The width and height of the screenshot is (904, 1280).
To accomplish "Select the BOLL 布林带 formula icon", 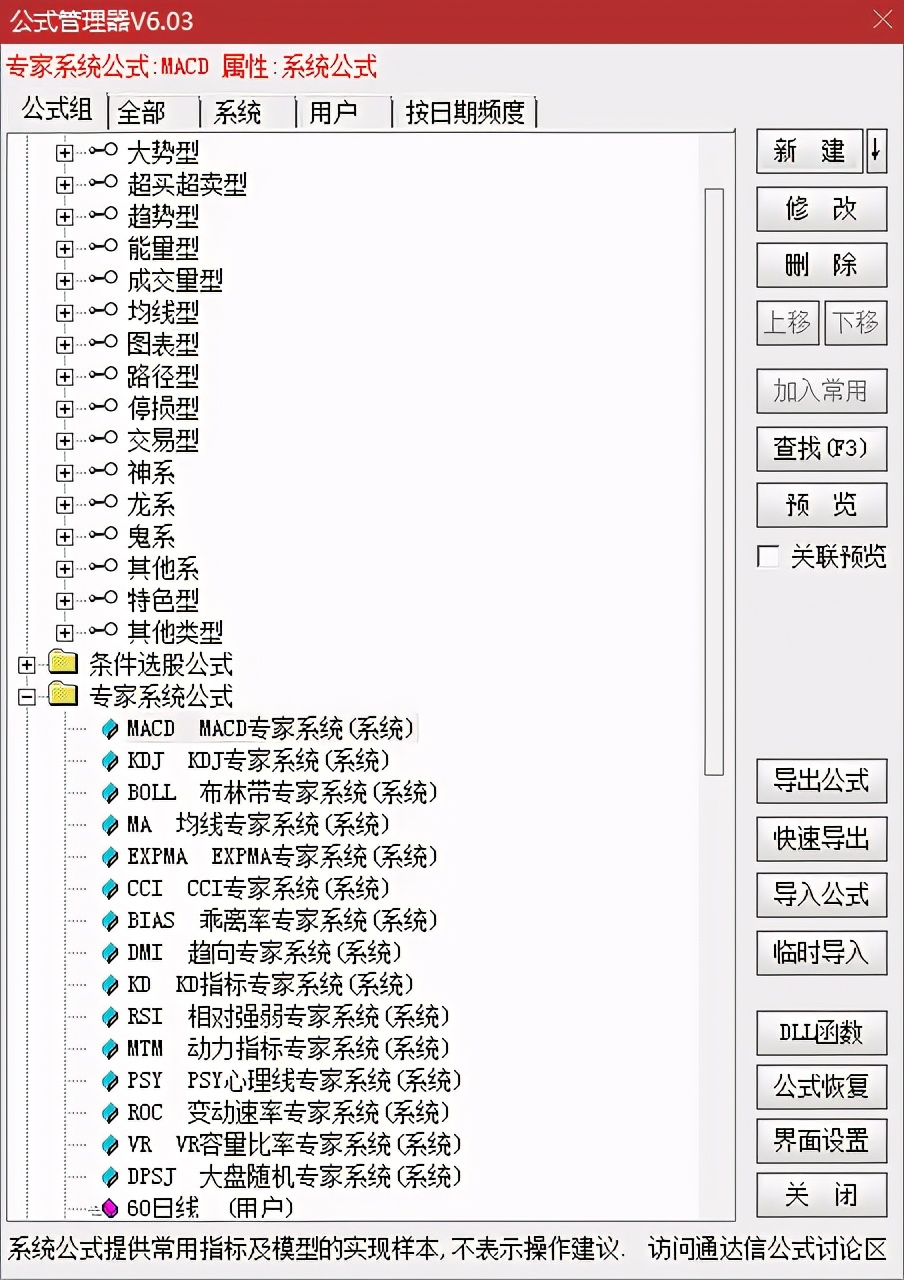I will pos(111,792).
